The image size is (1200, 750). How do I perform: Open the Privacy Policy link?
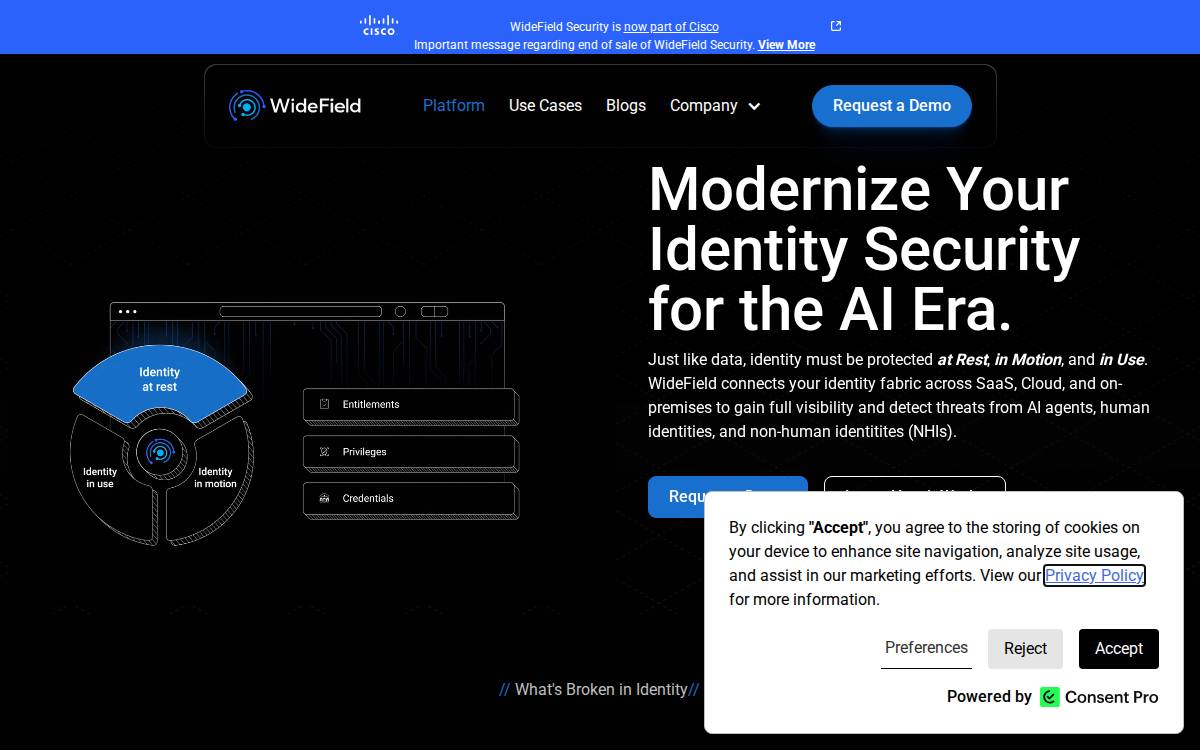point(1094,575)
